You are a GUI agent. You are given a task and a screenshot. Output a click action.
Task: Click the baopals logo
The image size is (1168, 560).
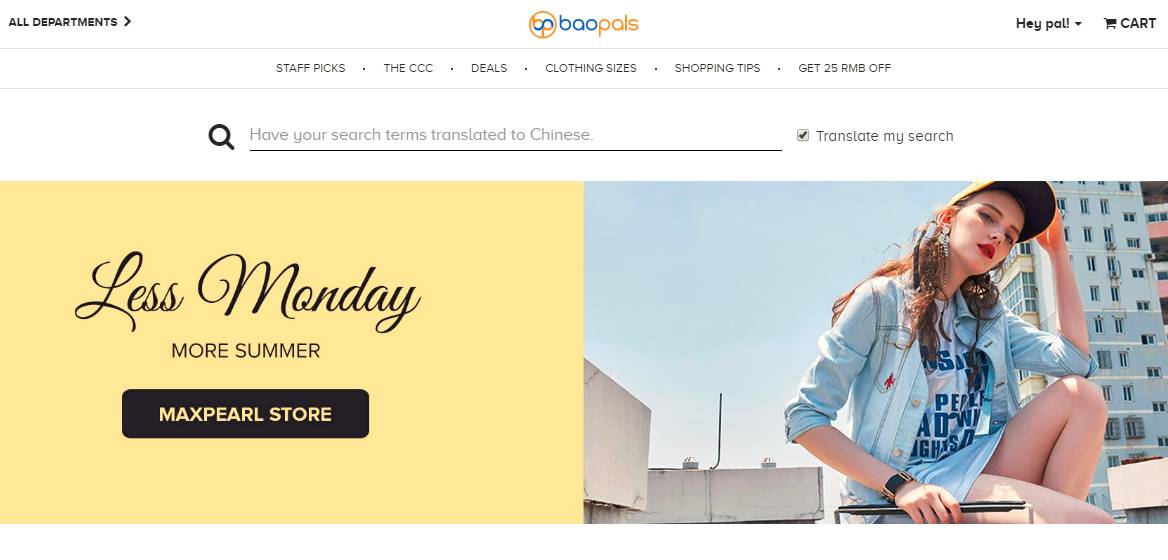click(x=583, y=25)
